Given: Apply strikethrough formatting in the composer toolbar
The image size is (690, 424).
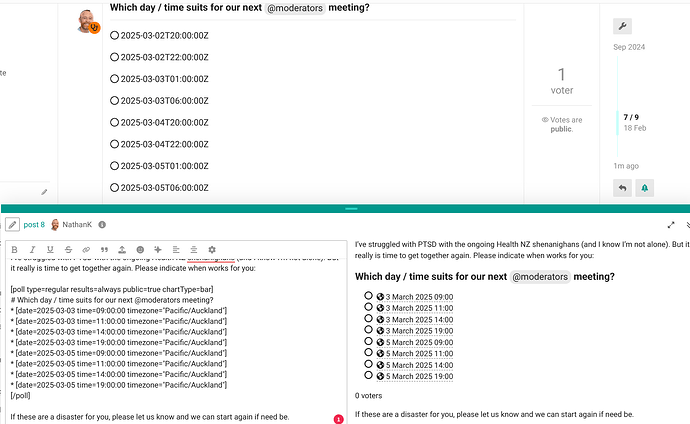Looking at the screenshot, I should pos(68,249).
